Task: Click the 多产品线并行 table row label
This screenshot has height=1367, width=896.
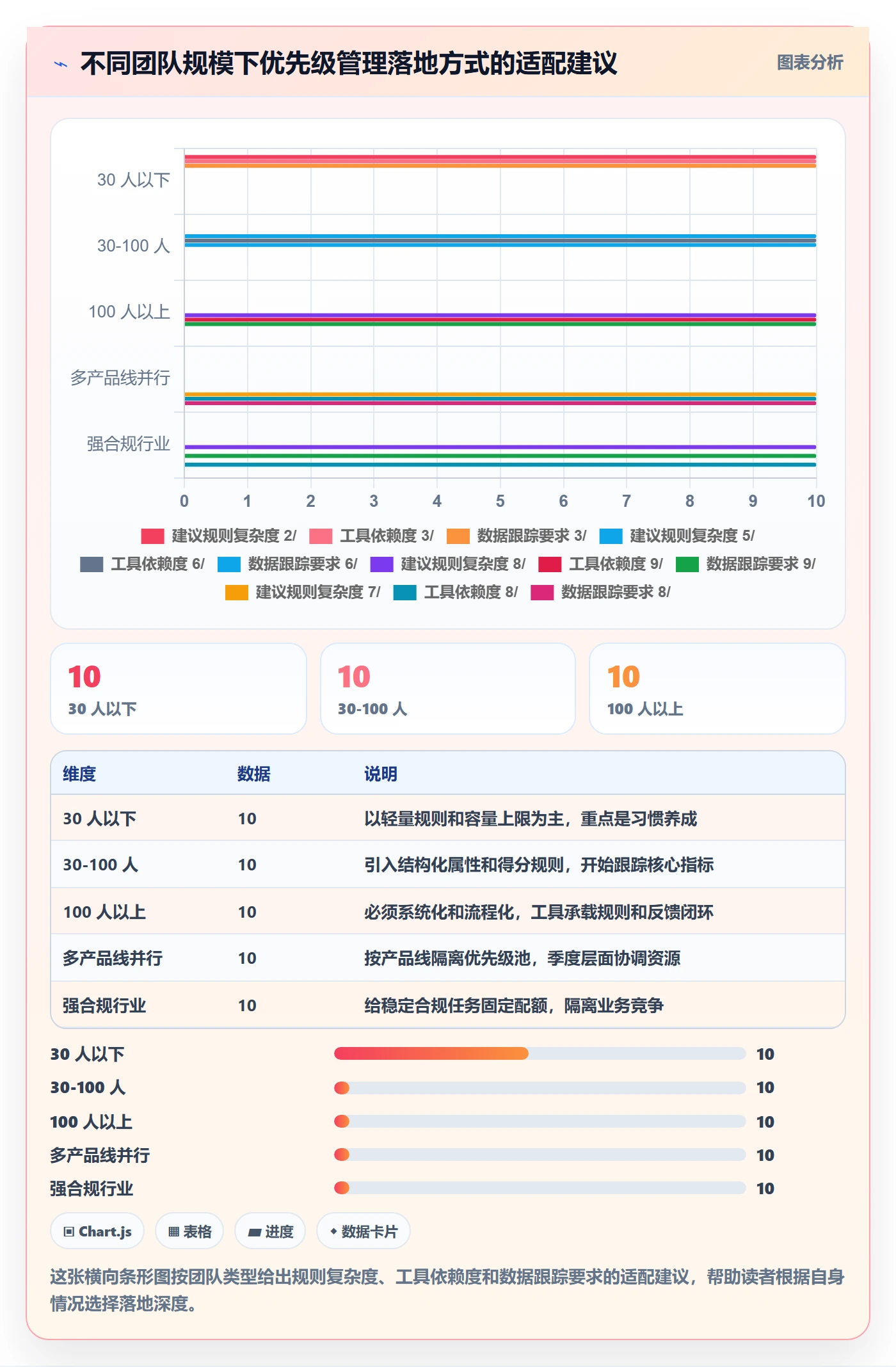Action: pyautogui.click(x=113, y=958)
